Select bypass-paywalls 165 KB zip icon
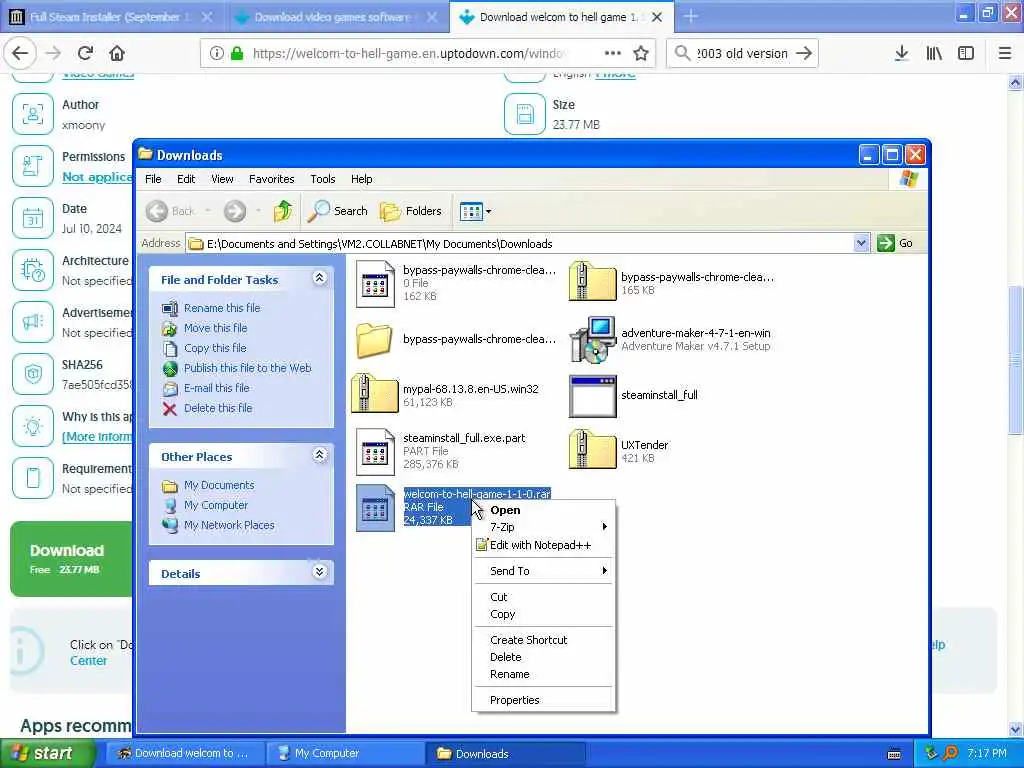This screenshot has height=768, width=1024. click(592, 281)
